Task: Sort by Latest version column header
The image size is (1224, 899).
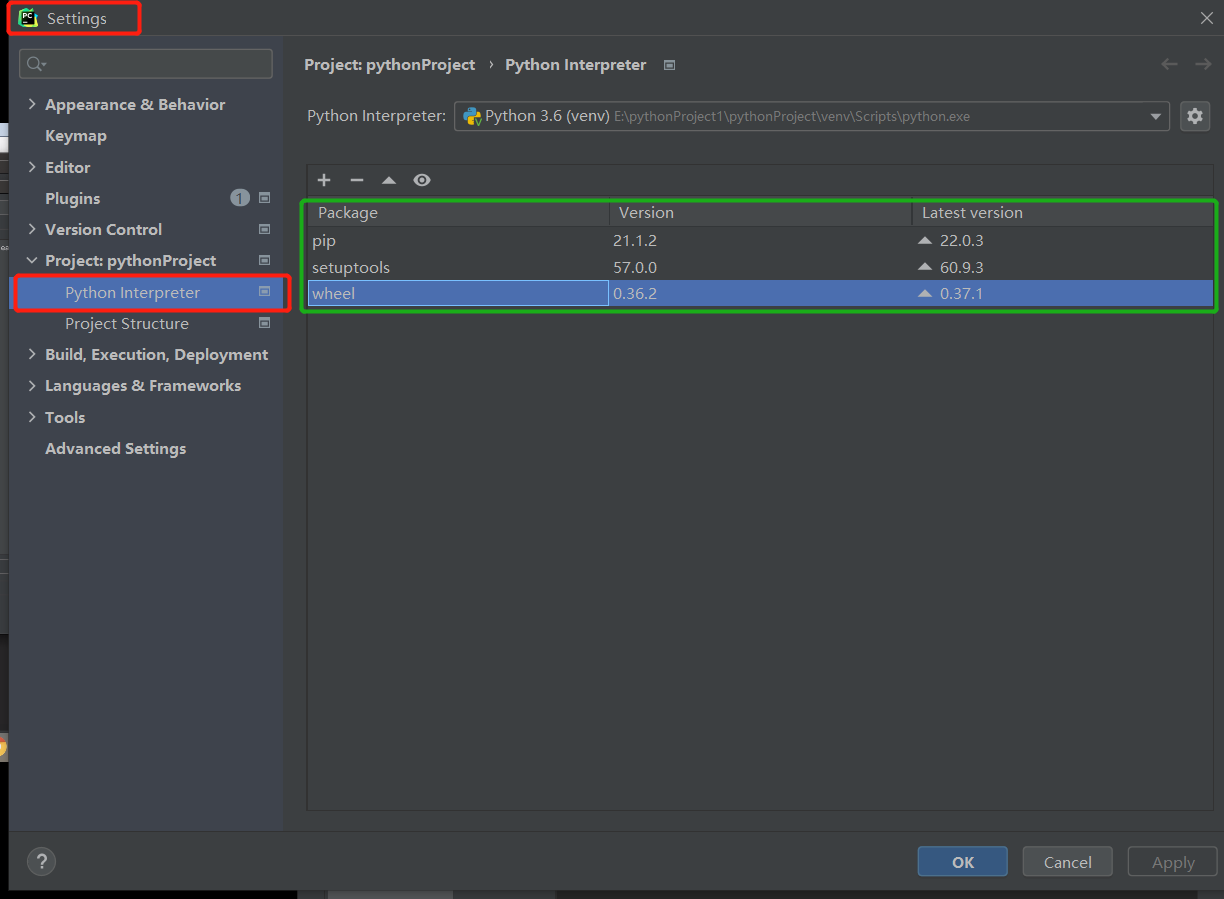Action: (1063, 213)
